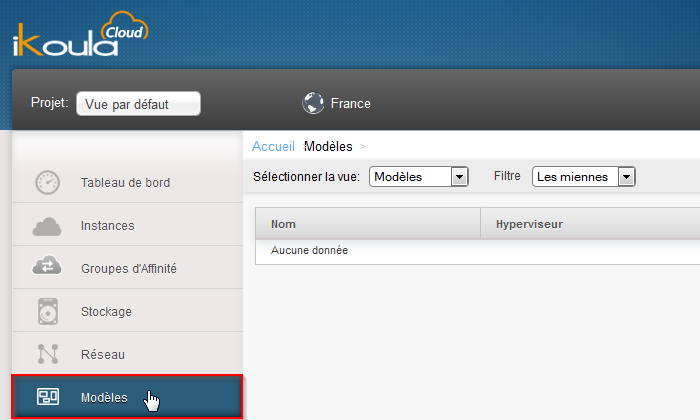The width and height of the screenshot is (700, 420).
Task: Click the Modèles template icon
Action: pyautogui.click(x=47, y=397)
